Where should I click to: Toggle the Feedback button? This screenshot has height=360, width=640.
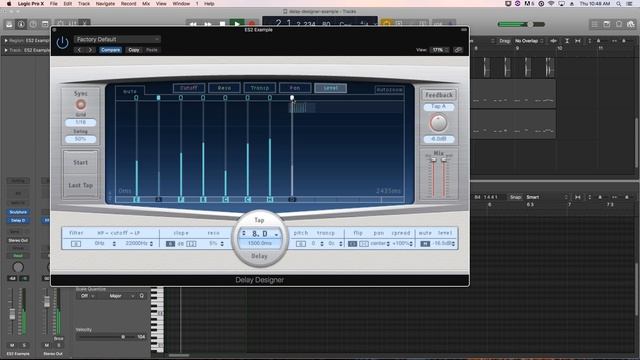439,95
